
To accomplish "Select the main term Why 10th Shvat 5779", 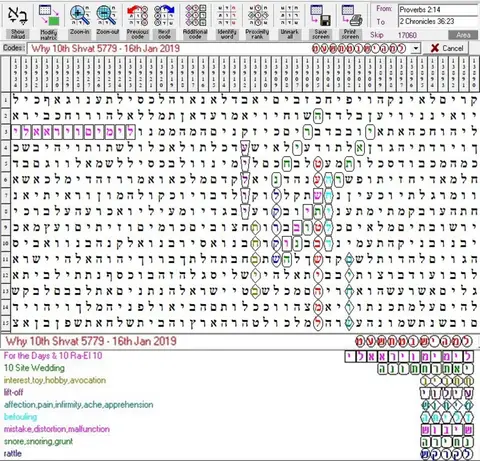I will tap(91, 341).
